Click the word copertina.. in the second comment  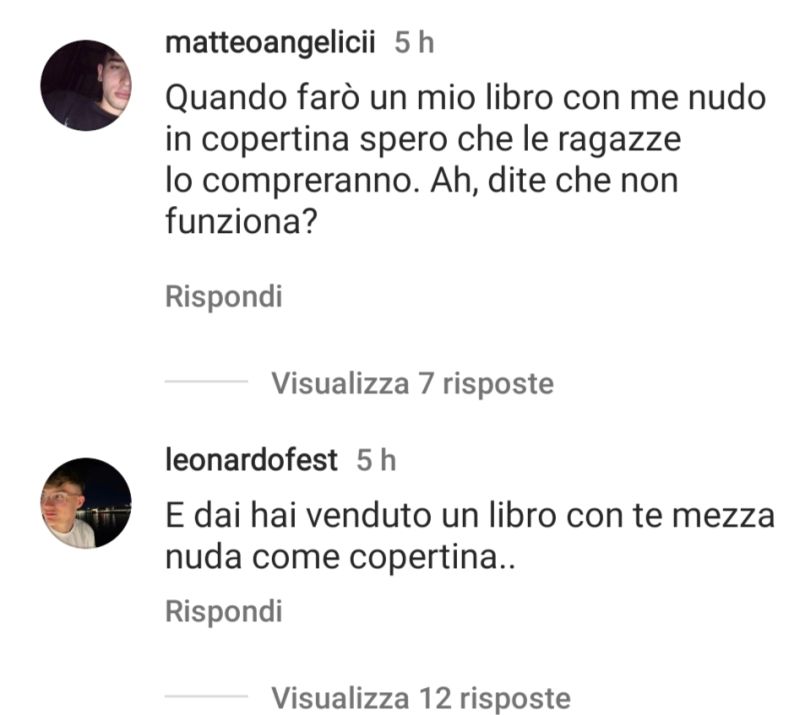[432, 557]
